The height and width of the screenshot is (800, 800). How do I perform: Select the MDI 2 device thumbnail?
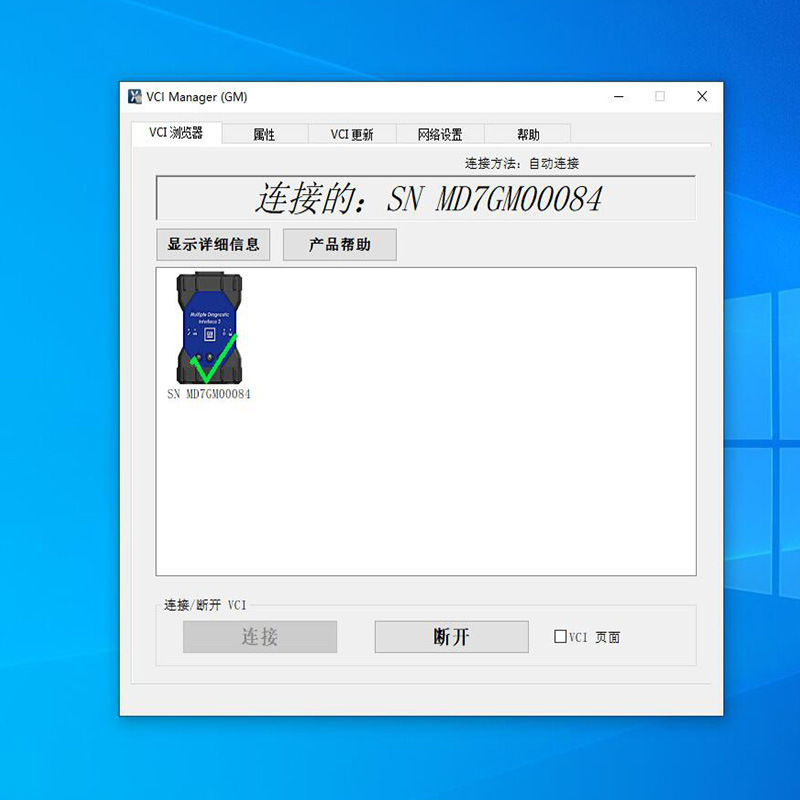[209, 328]
